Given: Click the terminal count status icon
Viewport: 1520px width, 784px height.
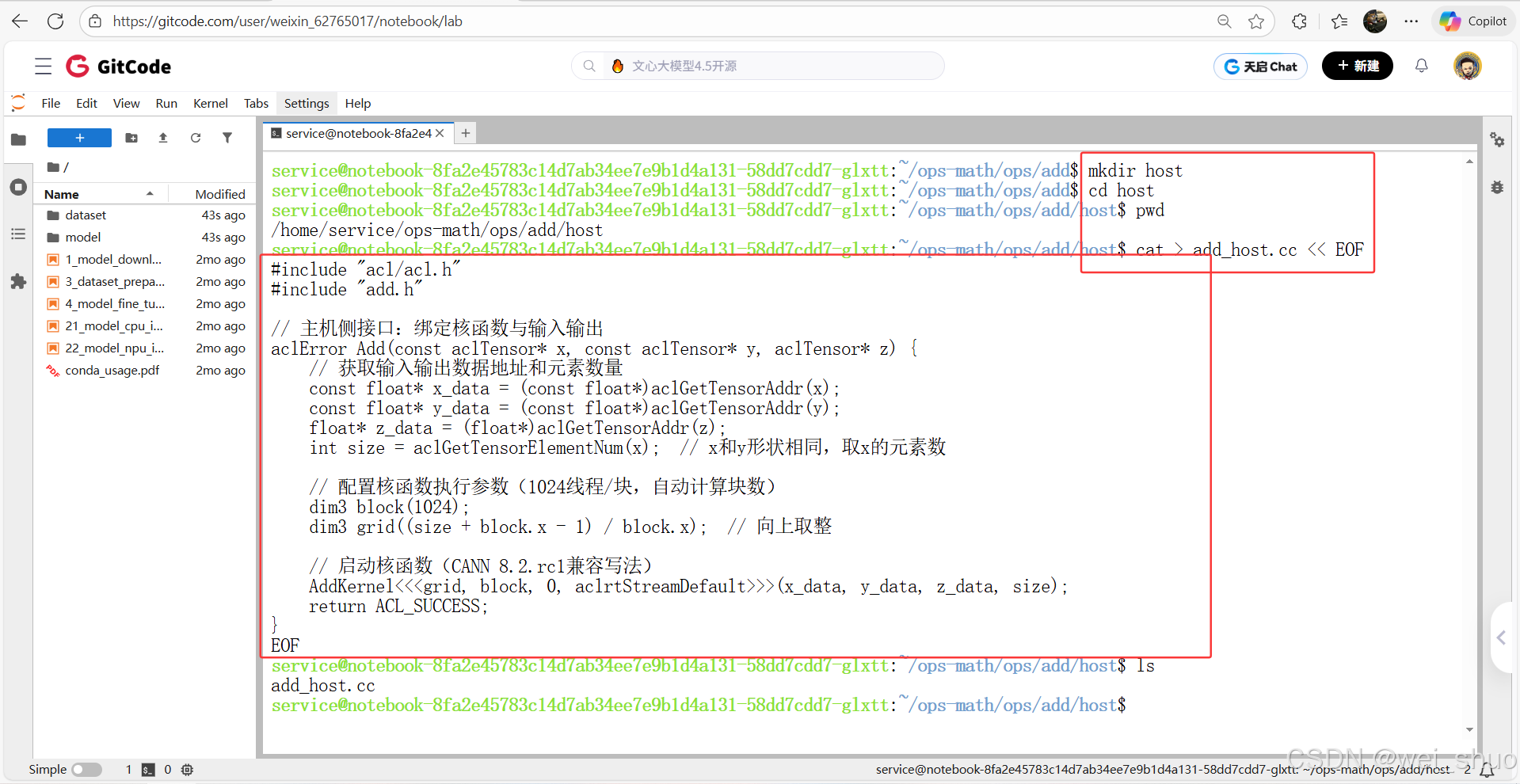Looking at the screenshot, I should 148,770.
